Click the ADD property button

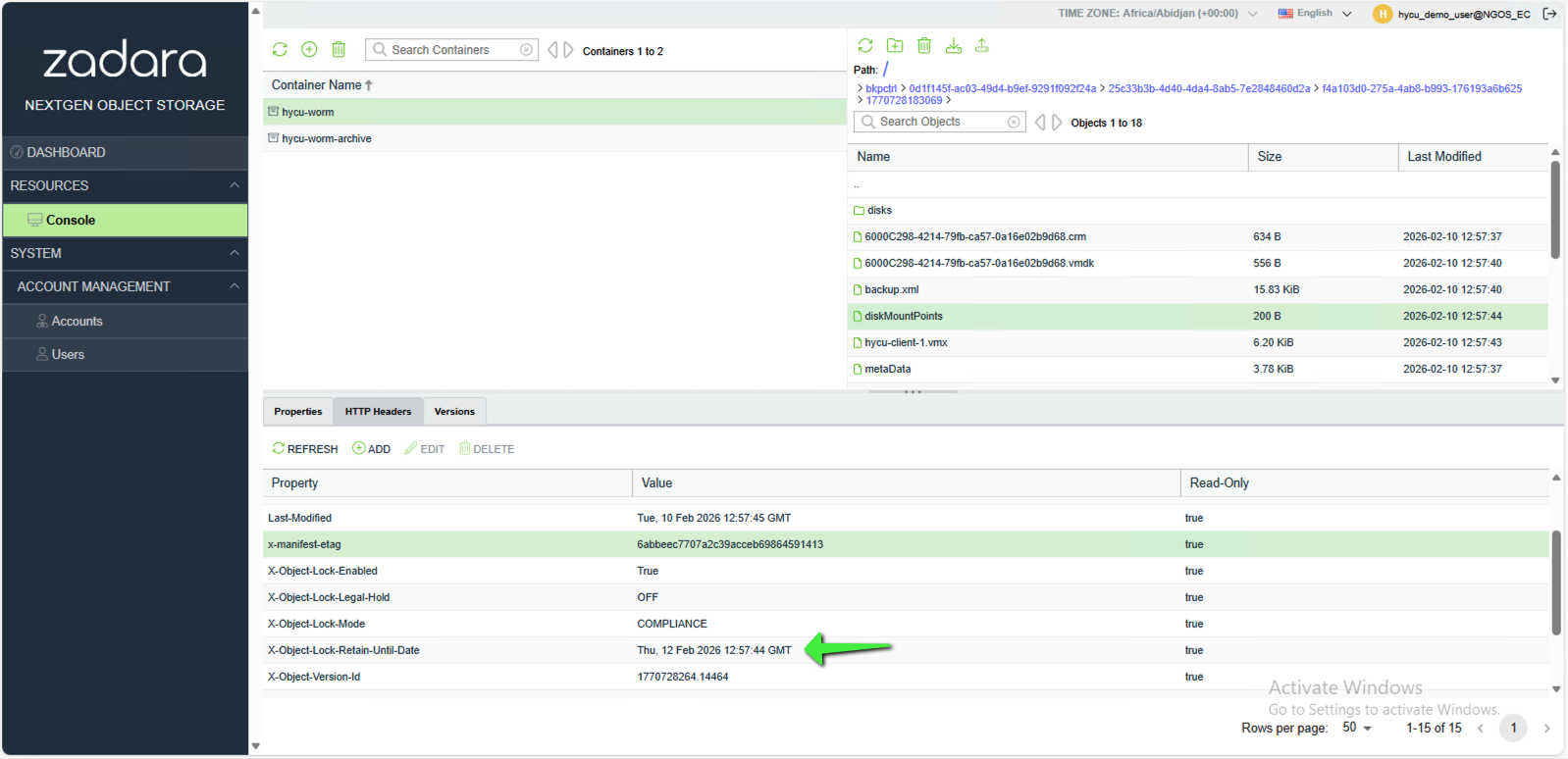[x=372, y=449]
